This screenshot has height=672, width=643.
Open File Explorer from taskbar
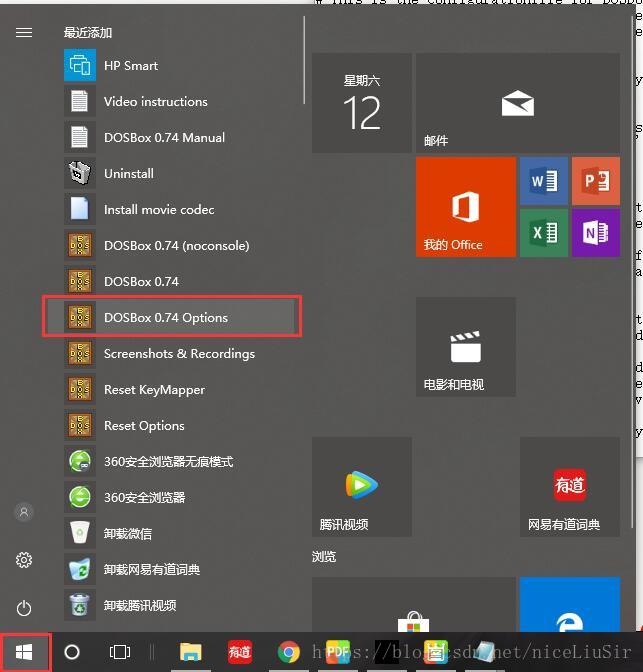tap(191, 652)
